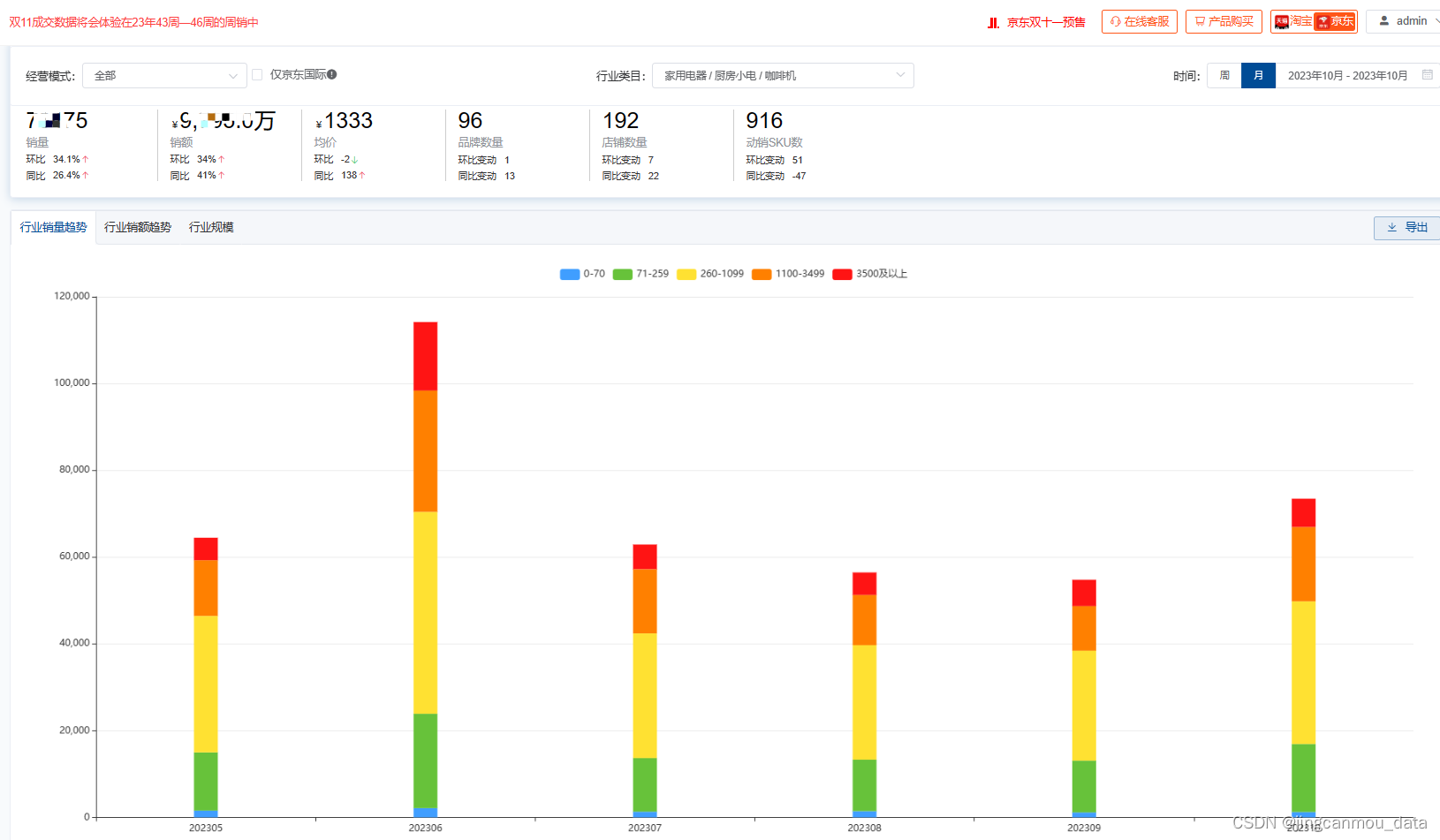Image resolution: width=1440 pixels, height=840 pixels.
Task: Open 产品购买 shopping cart button
Action: 1224,21
